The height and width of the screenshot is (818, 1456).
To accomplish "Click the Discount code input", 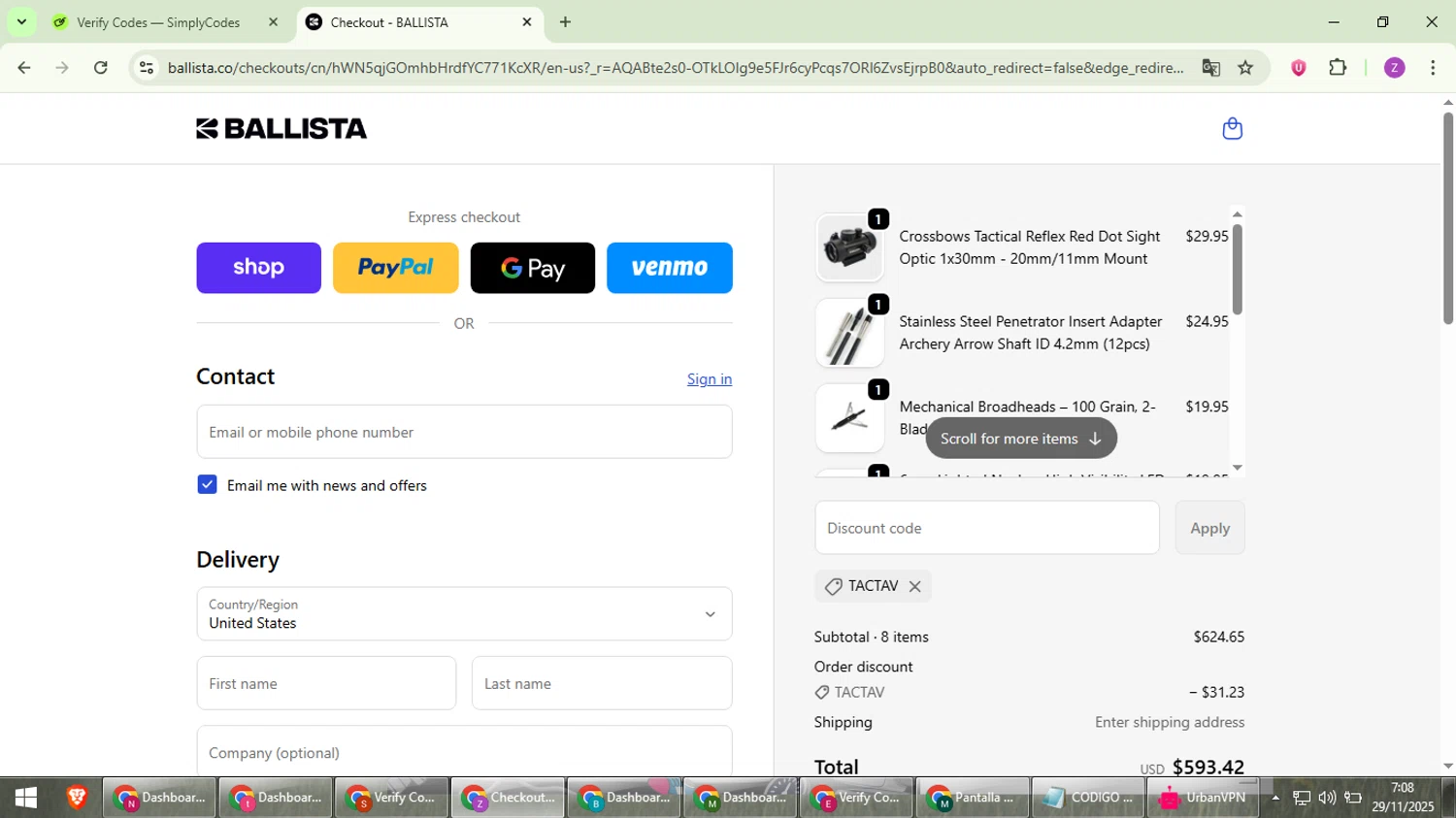I will 987,528.
